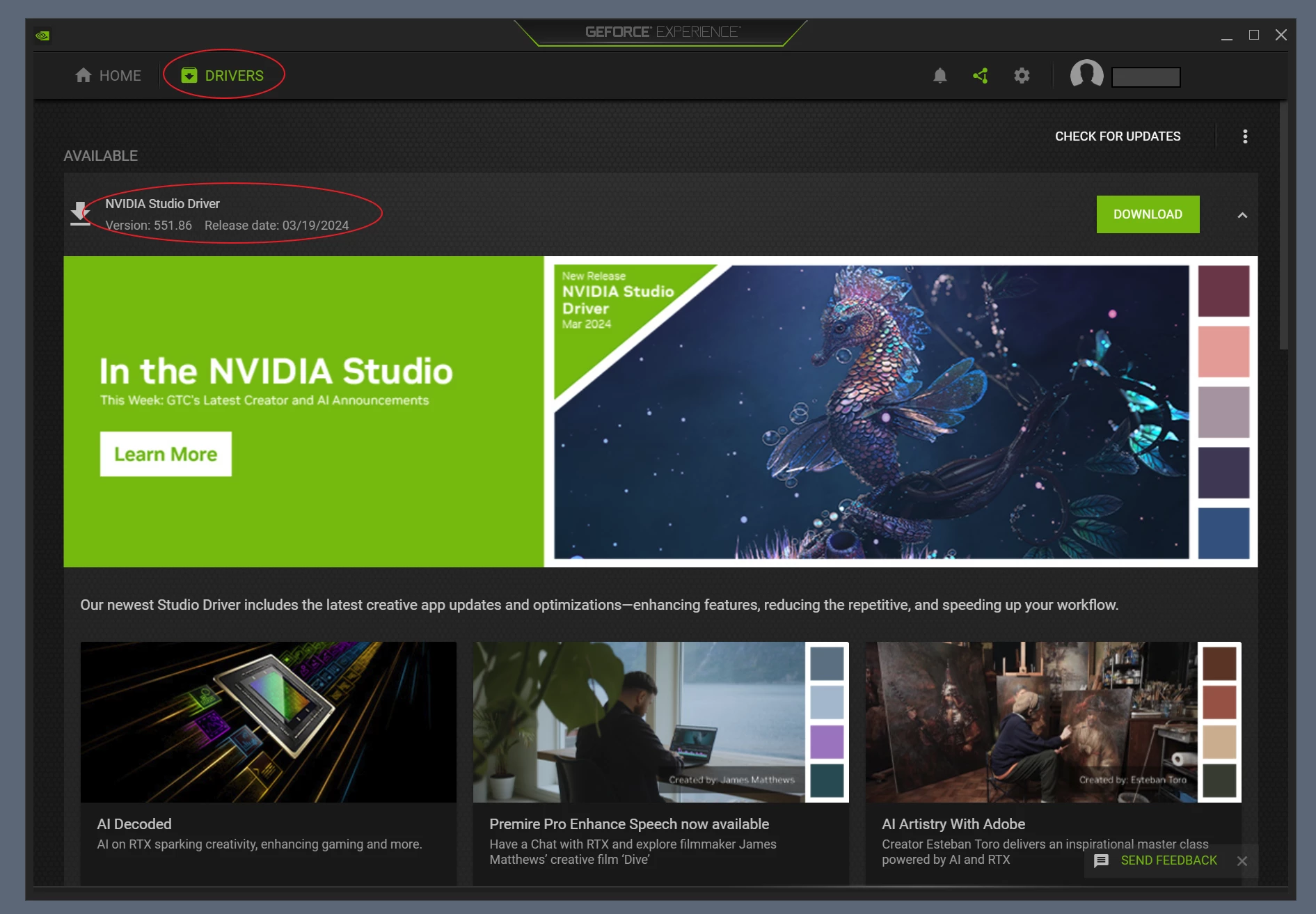
Task: Click SEND FEEDBACK link
Action: (x=1168, y=861)
